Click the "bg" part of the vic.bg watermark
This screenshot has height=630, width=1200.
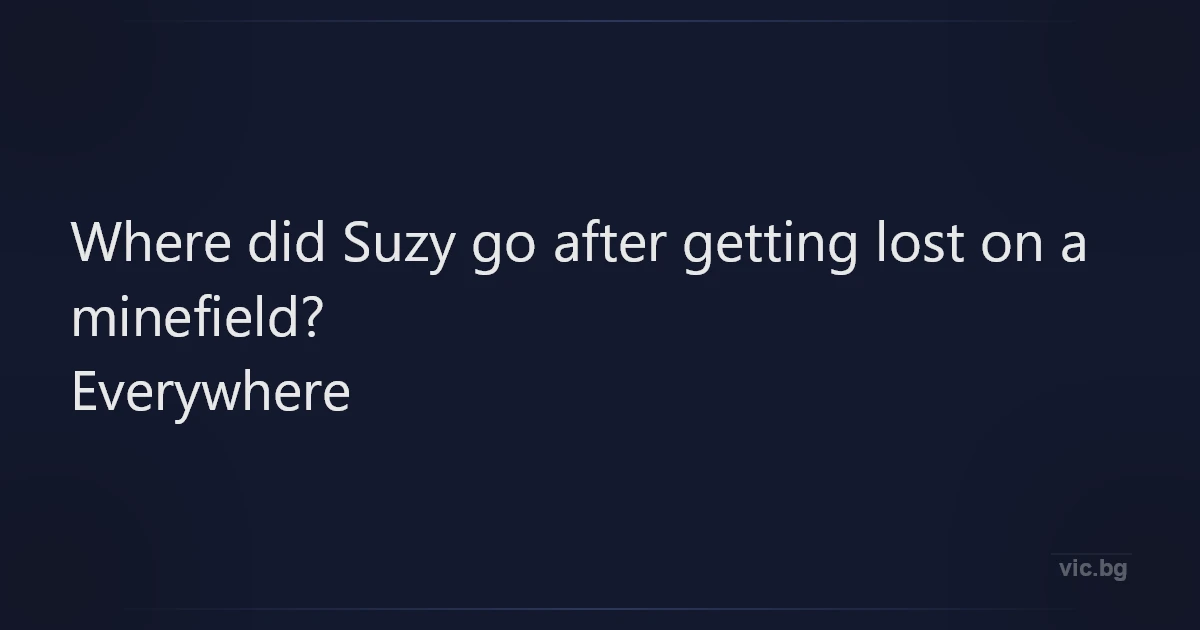pyautogui.click(x=1113, y=570)
